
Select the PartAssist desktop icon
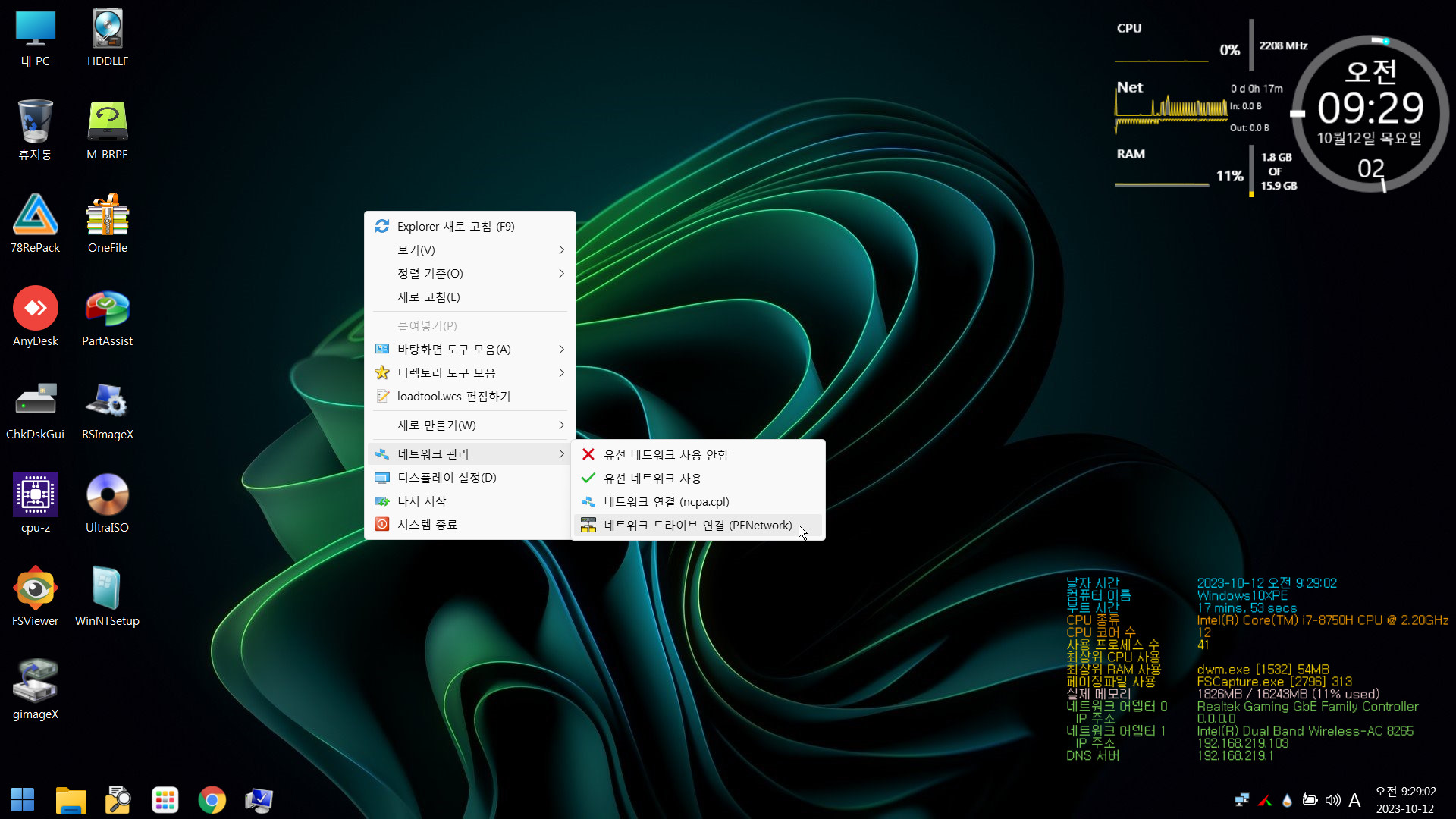point(108,317)
